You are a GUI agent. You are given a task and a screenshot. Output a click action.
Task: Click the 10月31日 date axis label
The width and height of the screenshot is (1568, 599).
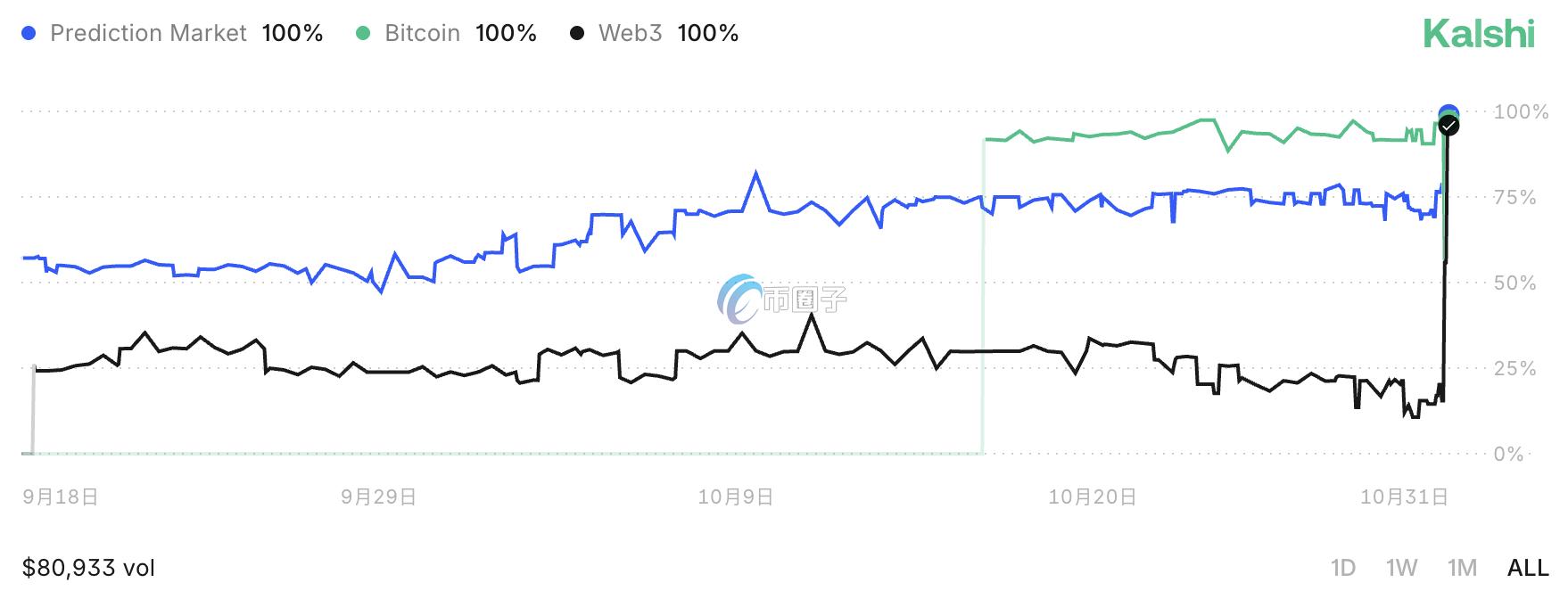pyautogui.click(x=1404, y=496)
